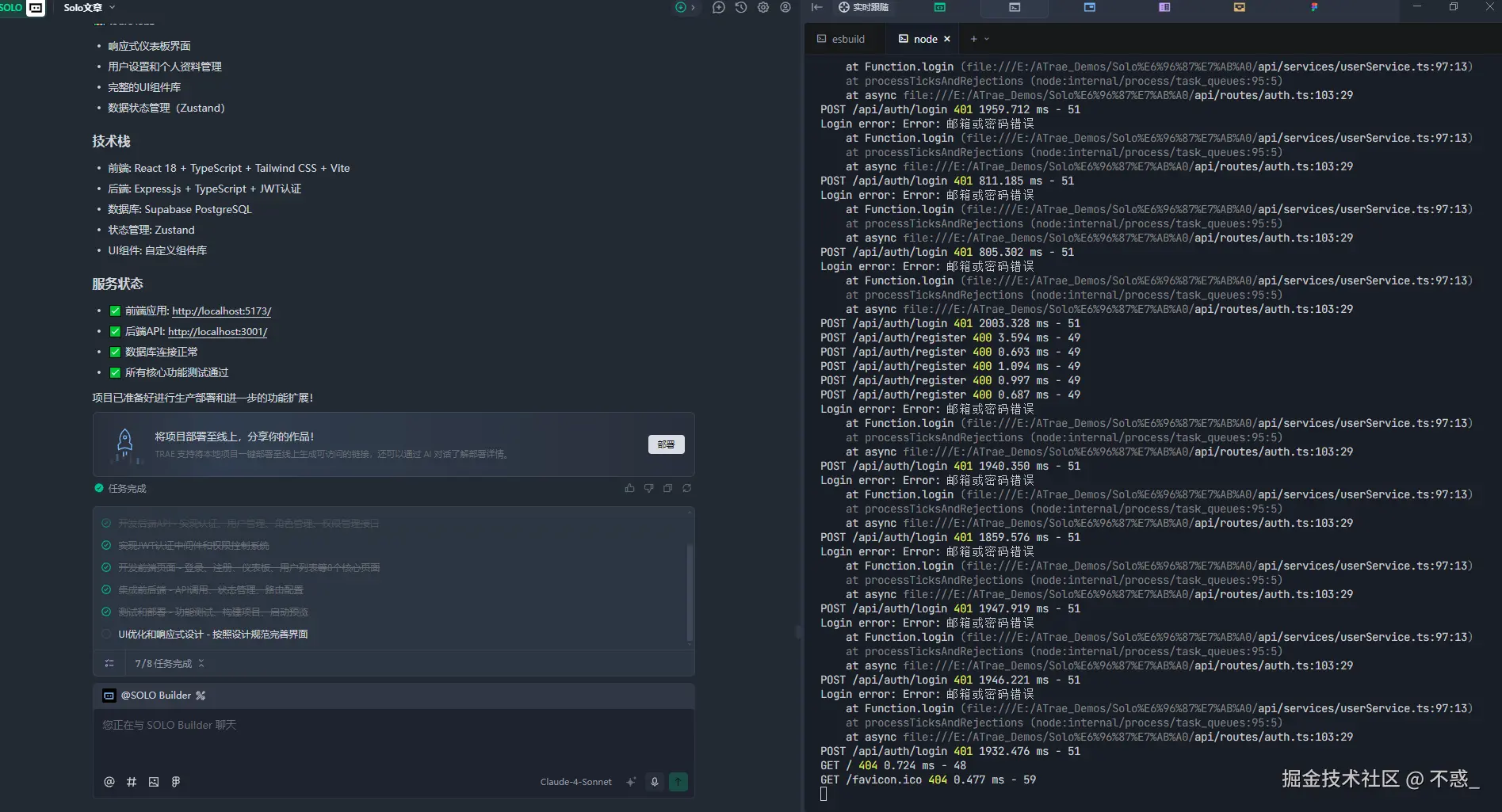Collapse the right panel with arrow icon
This screenshot has height=812, width=1502.
(x=817, y=7)
